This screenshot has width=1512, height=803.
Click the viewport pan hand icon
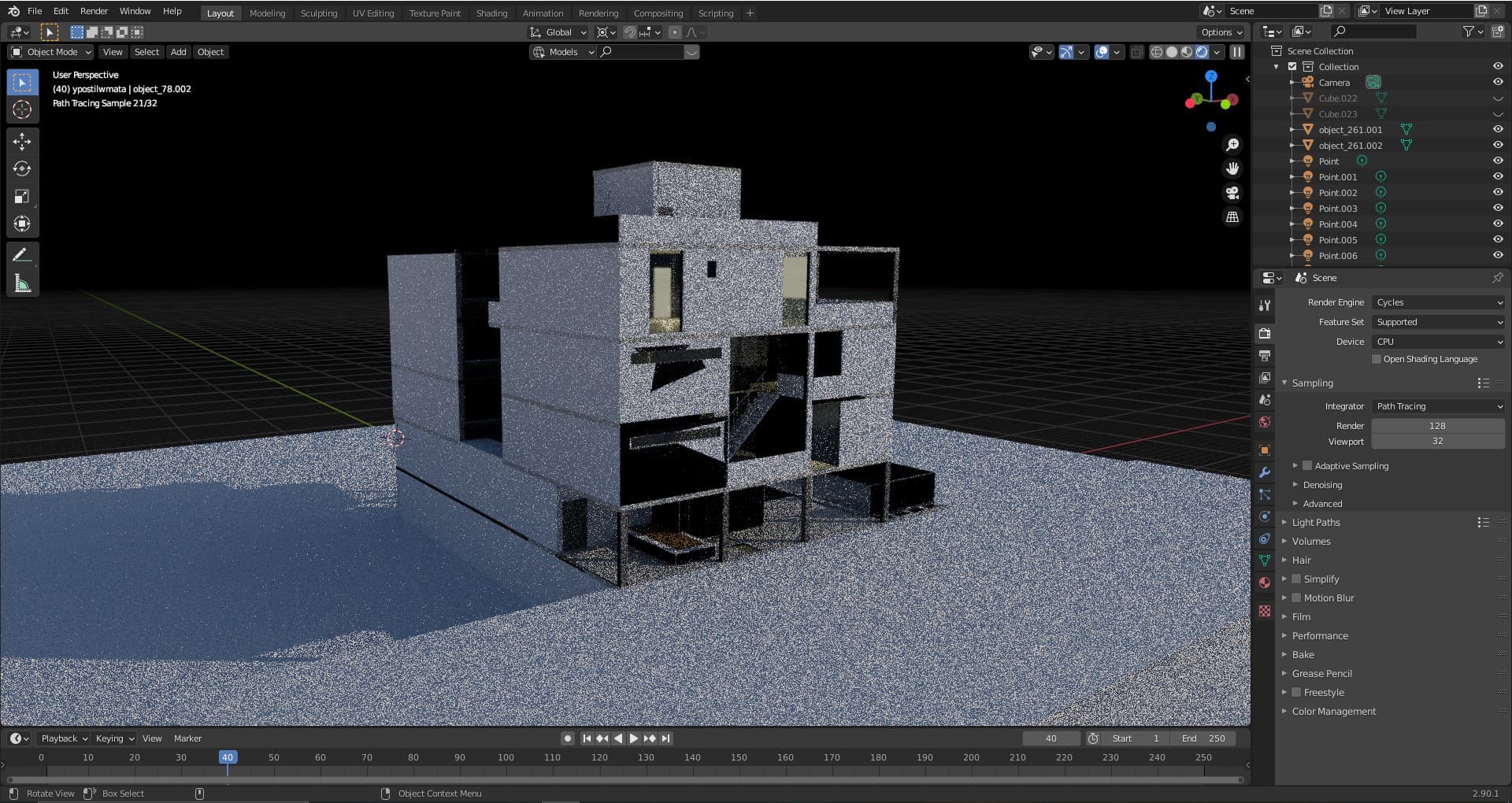[1232, 168]
